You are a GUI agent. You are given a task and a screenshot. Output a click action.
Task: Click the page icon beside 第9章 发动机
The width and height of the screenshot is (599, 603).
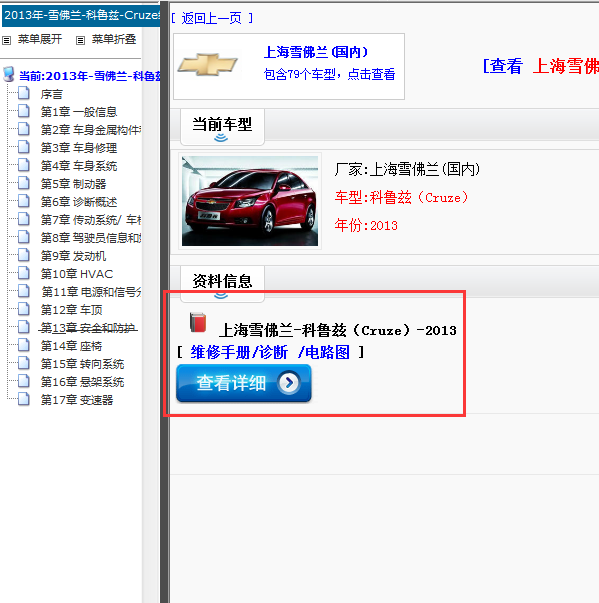point(24,255)
